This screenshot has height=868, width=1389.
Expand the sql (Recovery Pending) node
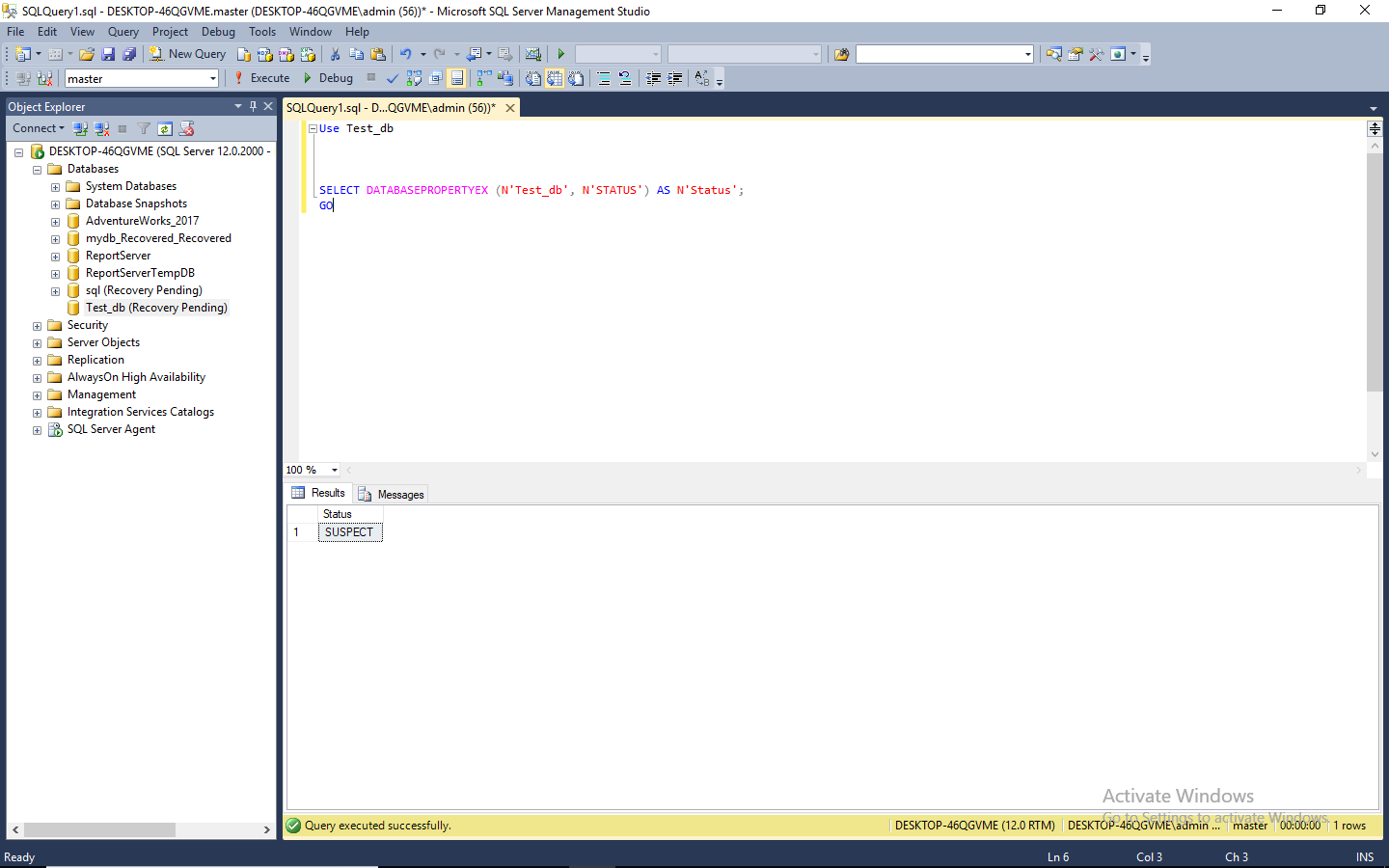tap(55, 291)
